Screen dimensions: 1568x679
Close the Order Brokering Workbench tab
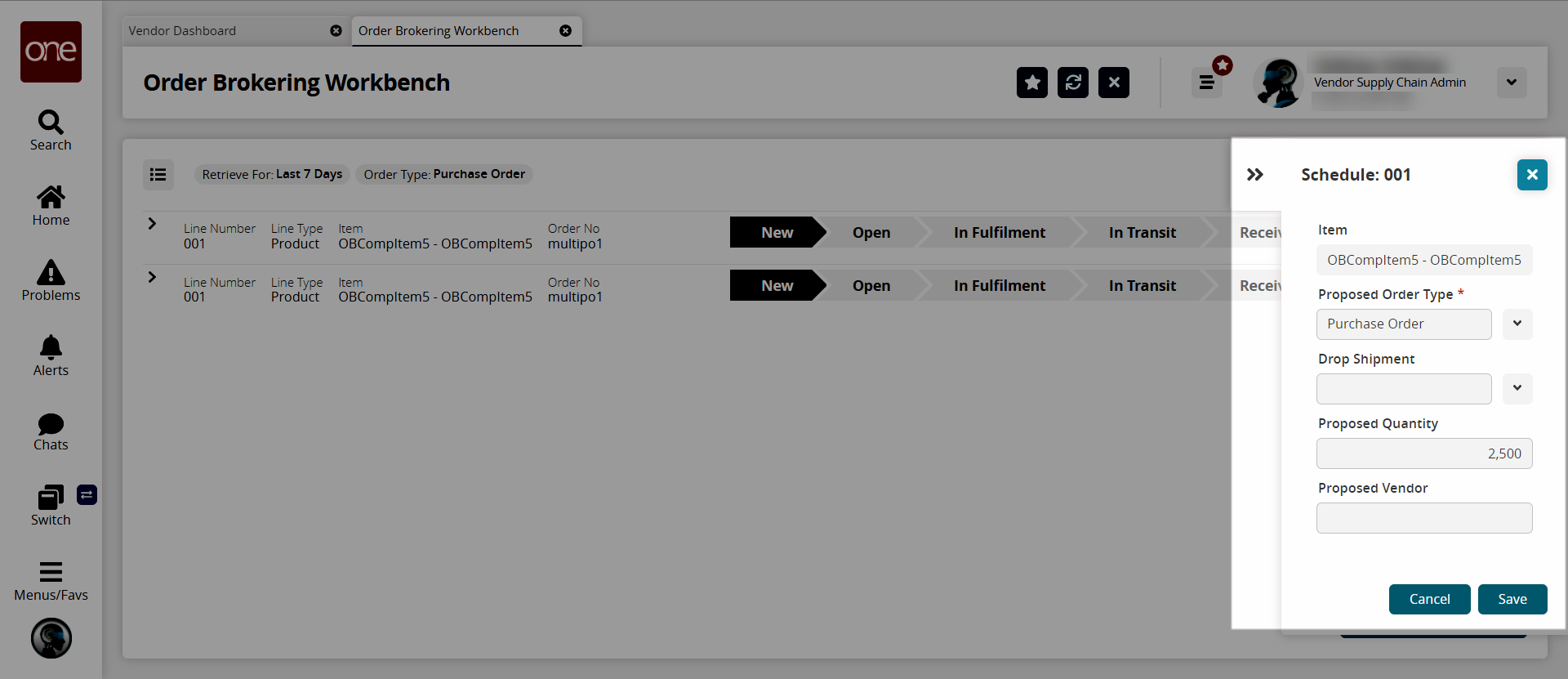pyautogui.click(x=565, y=31)
